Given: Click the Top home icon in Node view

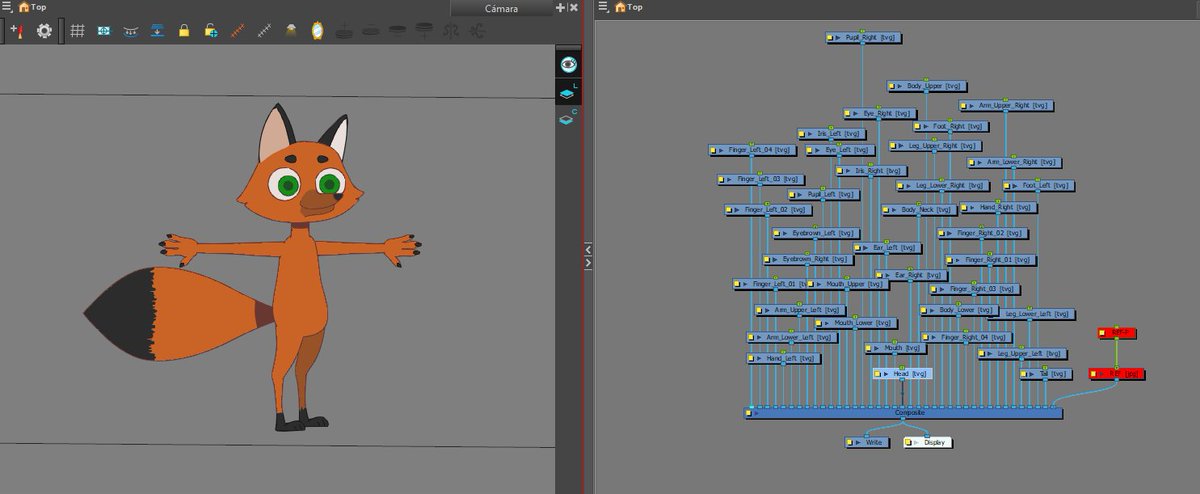Looking at the screenshot, I should pos(621,7).
